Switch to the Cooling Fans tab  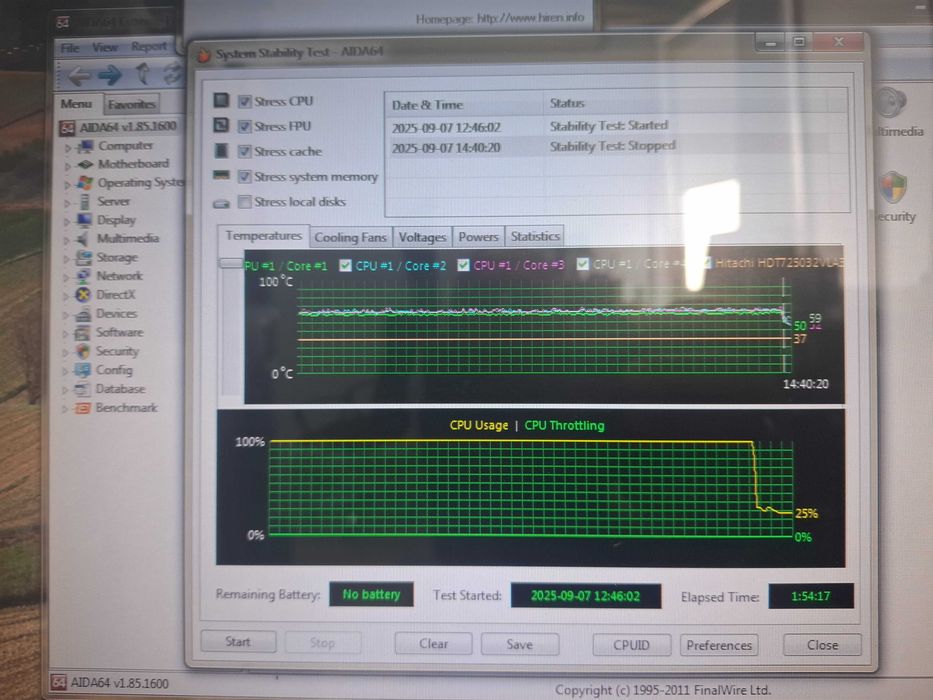(350, 237)
